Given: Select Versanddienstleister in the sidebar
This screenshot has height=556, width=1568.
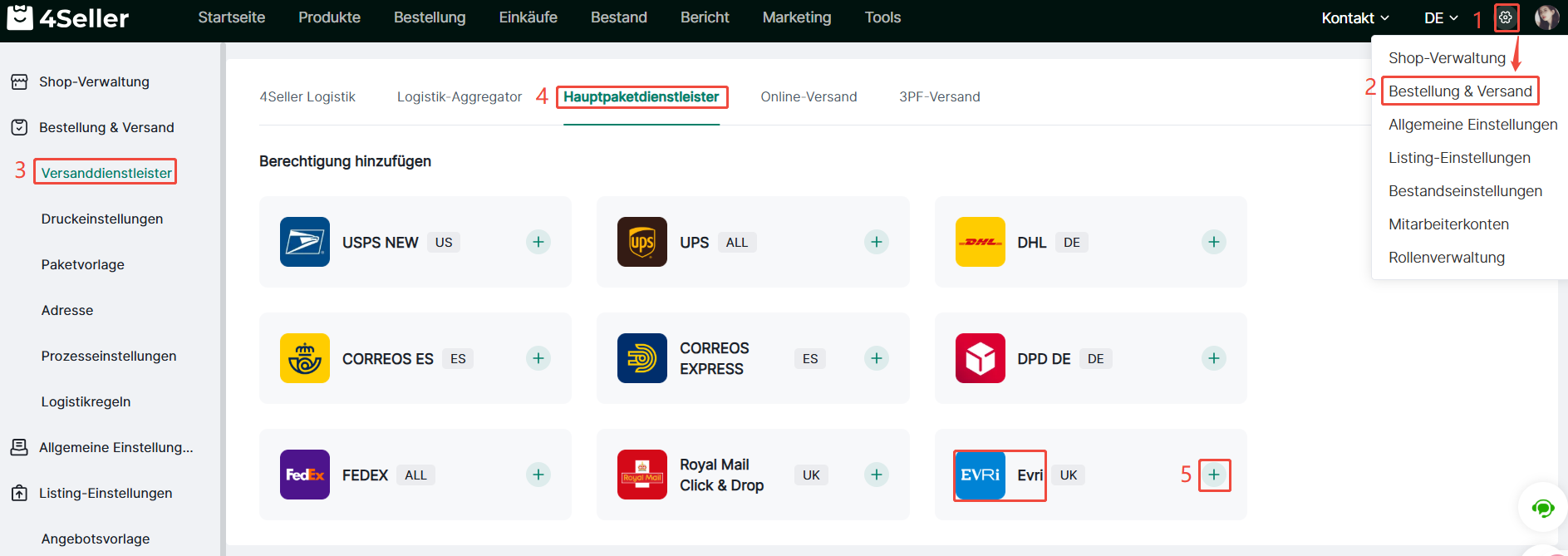Looking at the screenshot, I should [106, 173].
